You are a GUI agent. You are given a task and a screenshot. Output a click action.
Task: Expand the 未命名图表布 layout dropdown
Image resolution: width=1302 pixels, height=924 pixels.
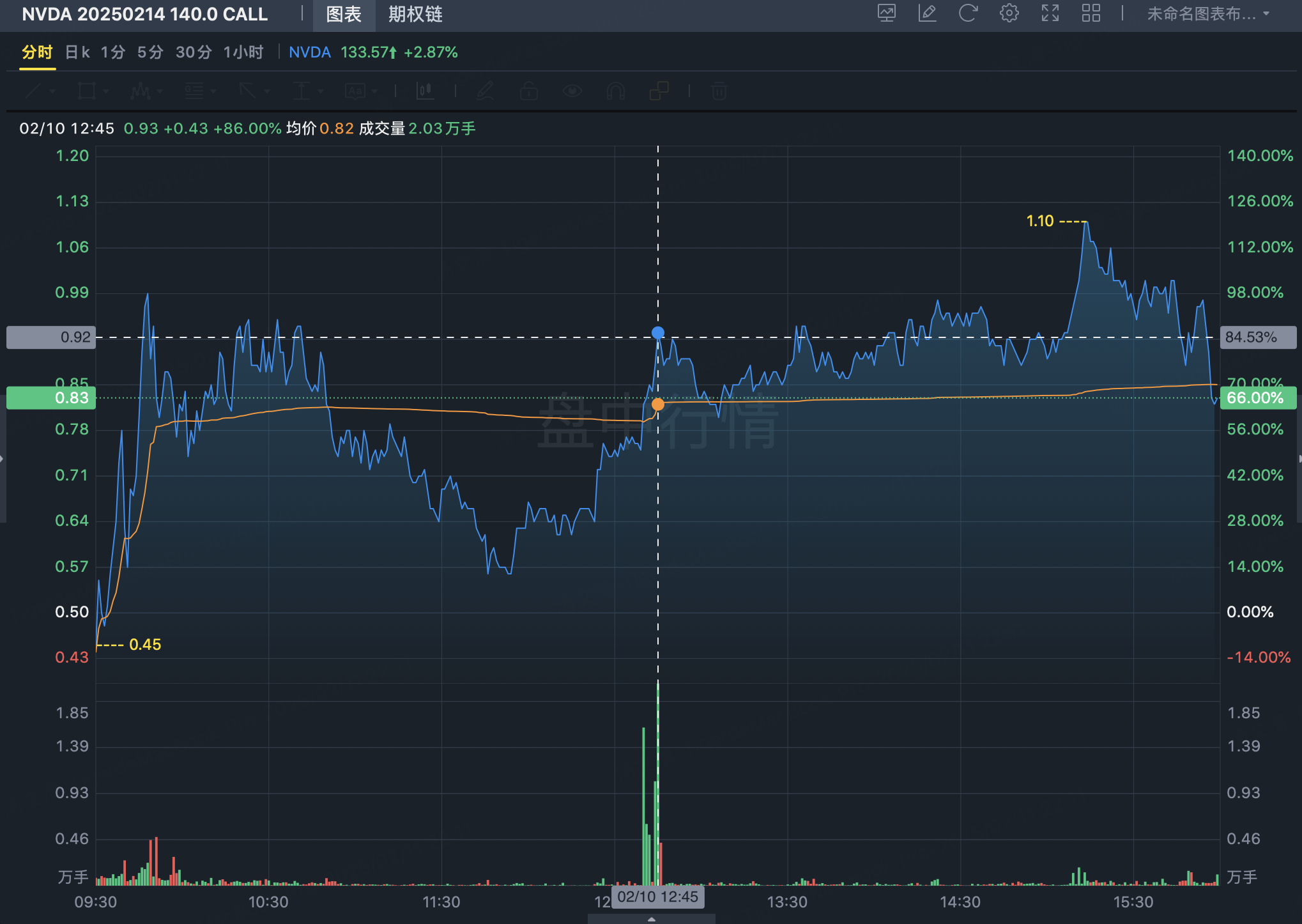point(1207,13)
